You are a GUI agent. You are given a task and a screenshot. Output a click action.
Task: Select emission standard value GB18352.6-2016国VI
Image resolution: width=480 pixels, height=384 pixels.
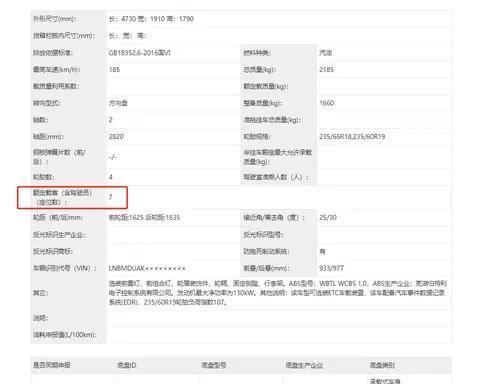[x=140, y=53]
